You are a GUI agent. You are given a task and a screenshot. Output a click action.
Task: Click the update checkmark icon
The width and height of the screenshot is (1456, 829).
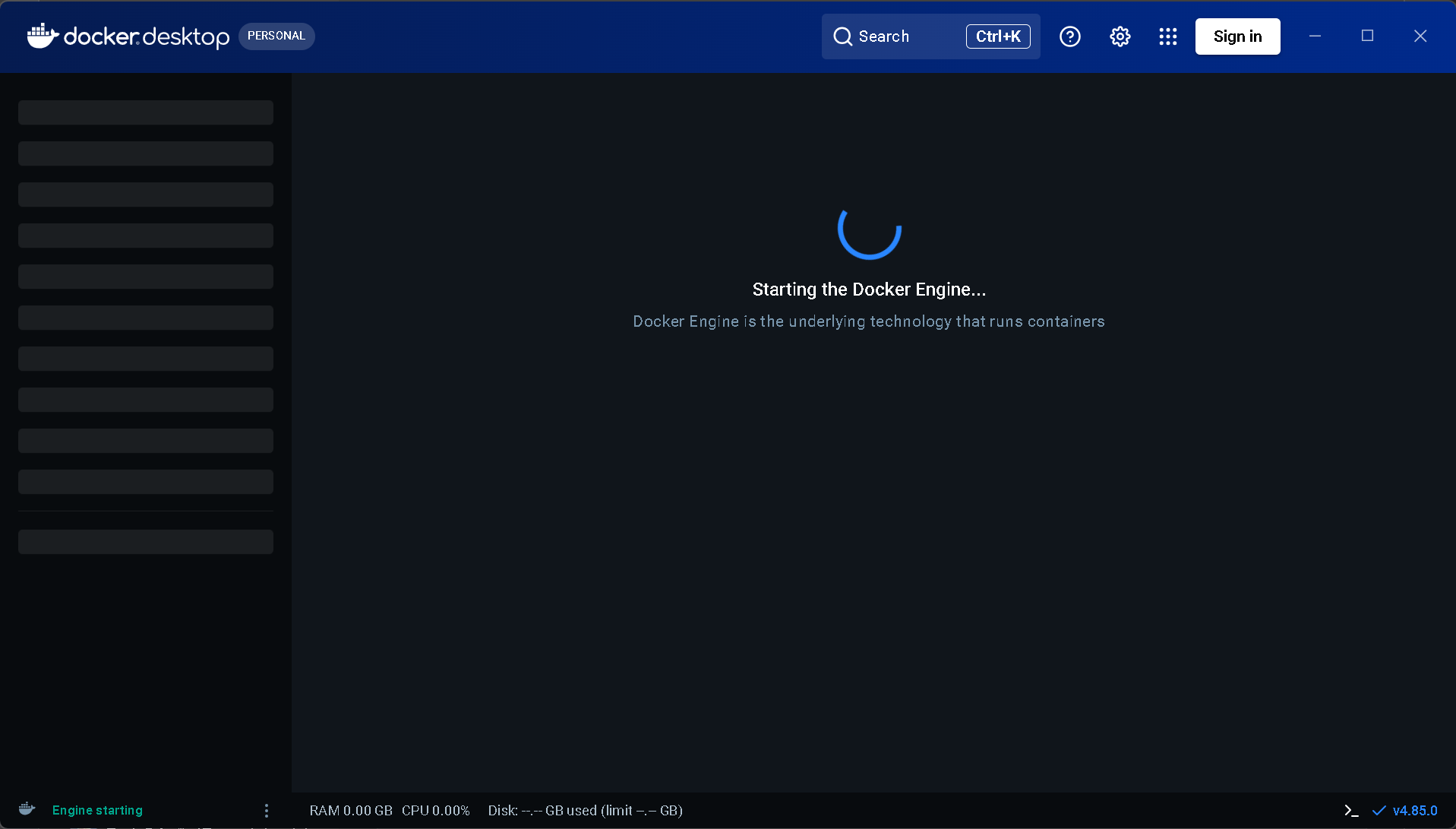1379,811
